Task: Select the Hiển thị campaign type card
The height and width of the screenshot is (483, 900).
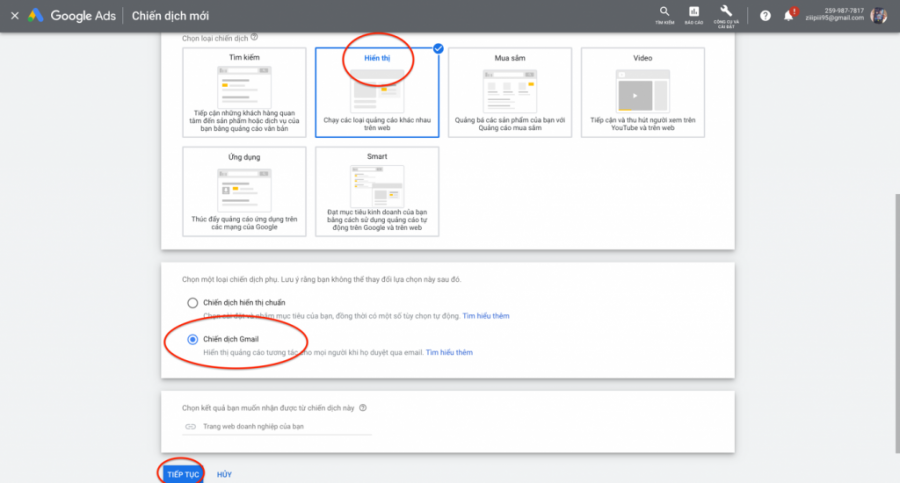Action: click(x=377, y=92)
